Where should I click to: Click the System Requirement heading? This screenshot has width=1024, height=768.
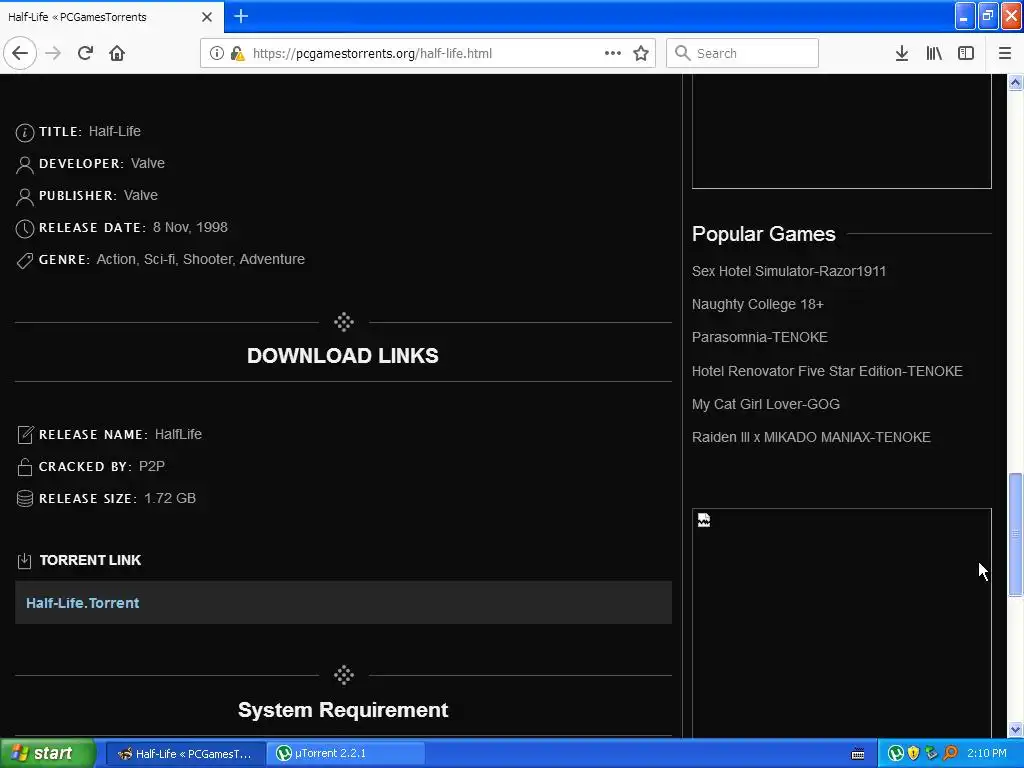(343, 710)
